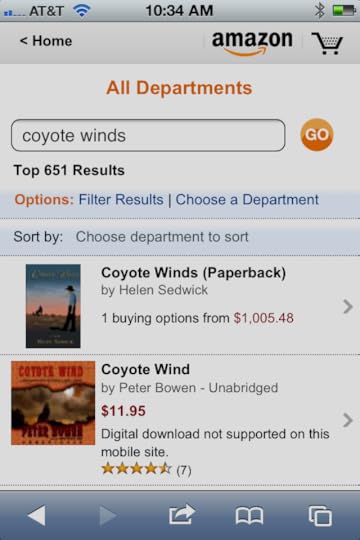Tap the Bluetooth icon in status bar

(x=320, y=10)
